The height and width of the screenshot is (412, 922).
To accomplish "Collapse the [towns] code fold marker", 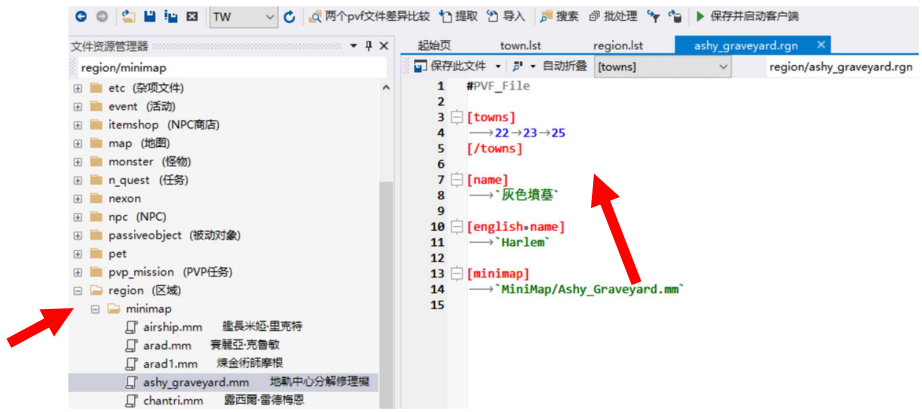I will pyautogui.click(x=456, y=118).
